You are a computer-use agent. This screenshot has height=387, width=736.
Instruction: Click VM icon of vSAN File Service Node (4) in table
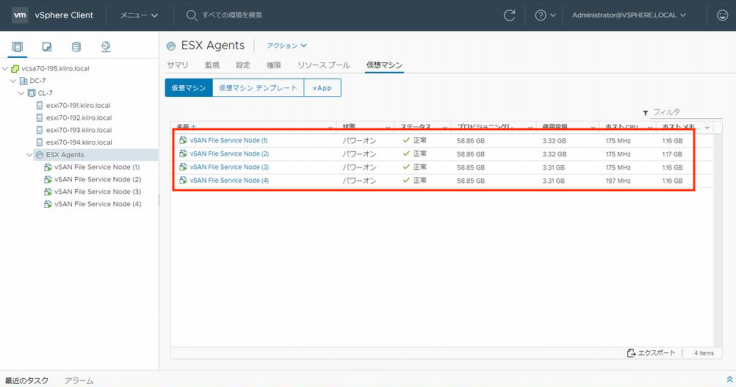[183, 180]
